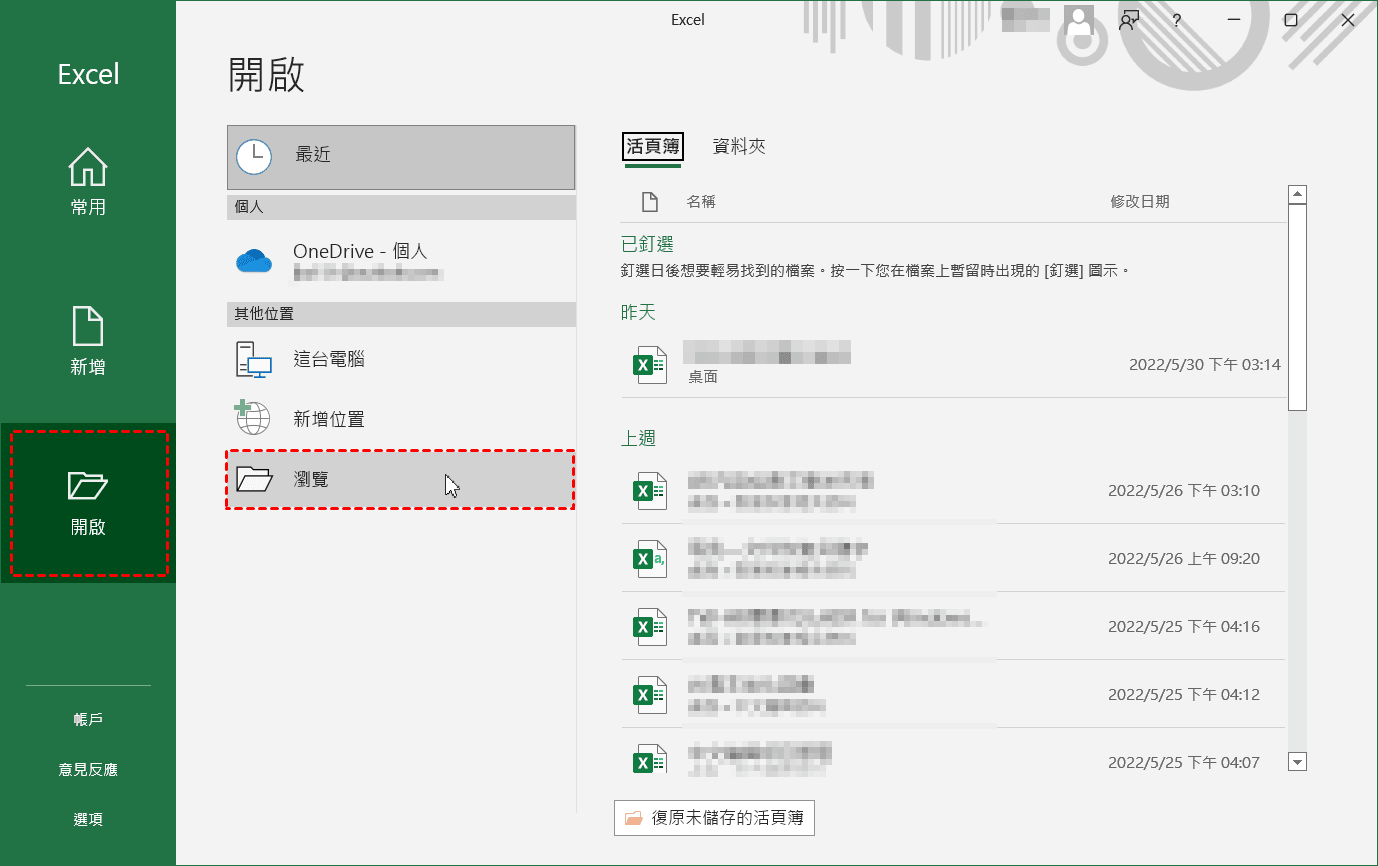Image resolution: width=1378 pixels, height=866 pixels.
Task: Click 瀏覽 to browse for a file
Action: (401, 480)
